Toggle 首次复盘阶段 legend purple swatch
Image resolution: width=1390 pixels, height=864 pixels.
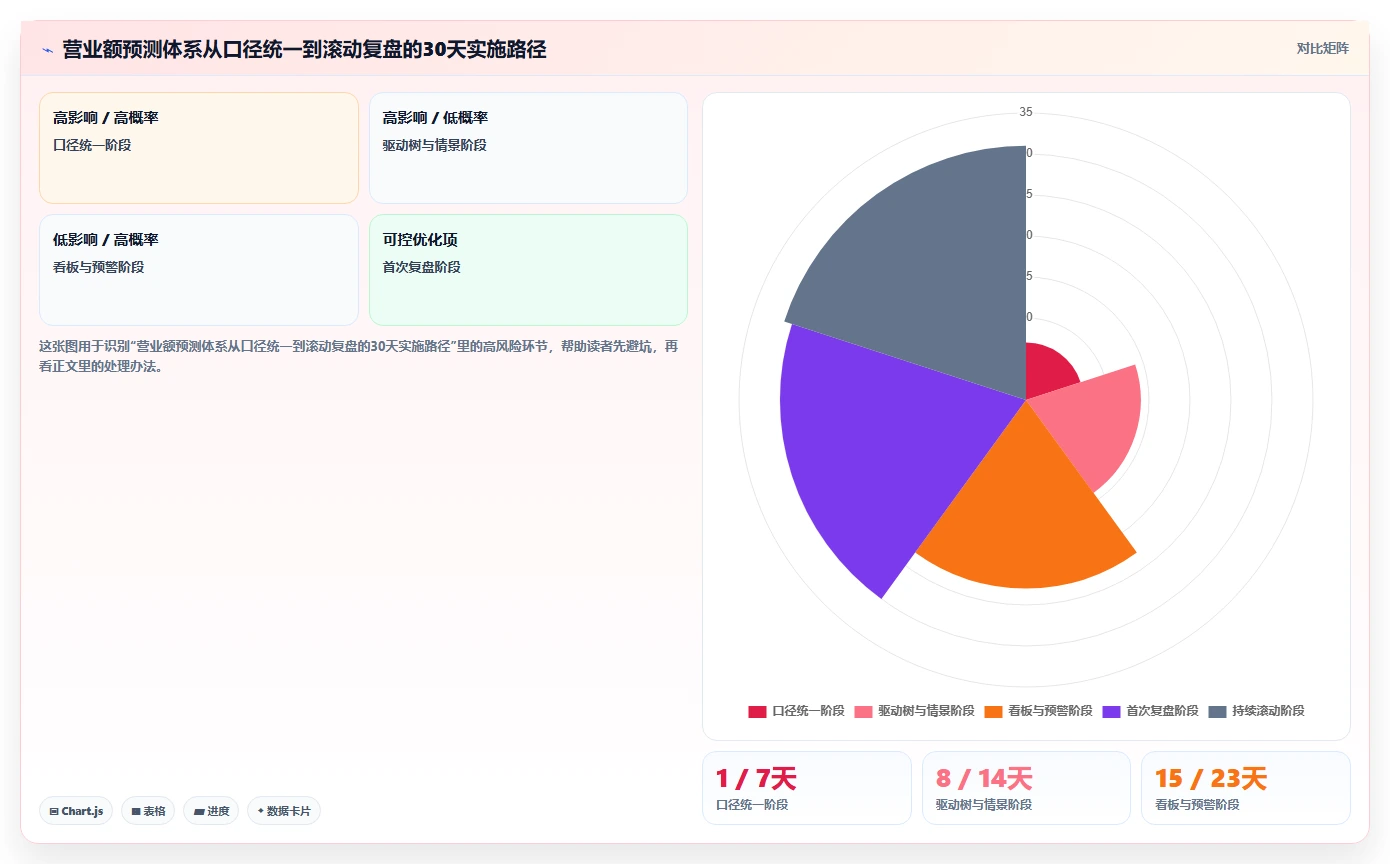pos(1111,711)
